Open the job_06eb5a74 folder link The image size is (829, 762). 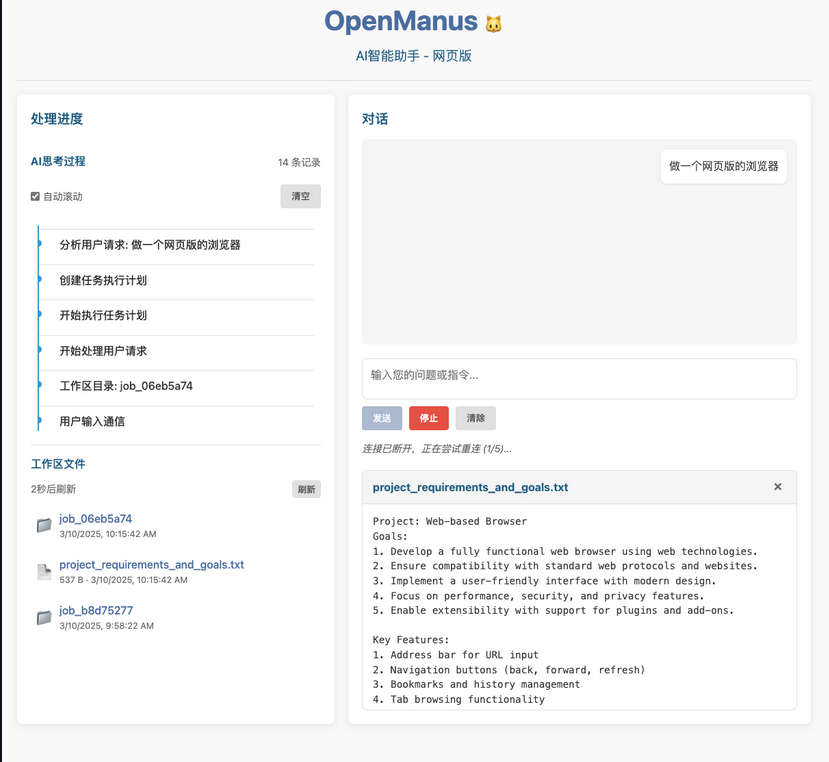pos(96,519)
